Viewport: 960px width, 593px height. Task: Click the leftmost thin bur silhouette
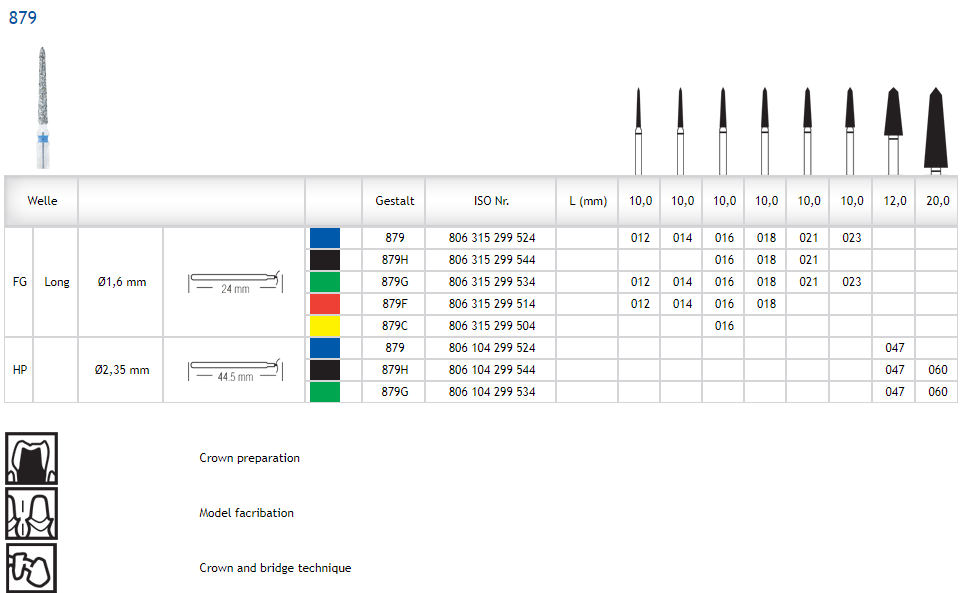(639, 128)
